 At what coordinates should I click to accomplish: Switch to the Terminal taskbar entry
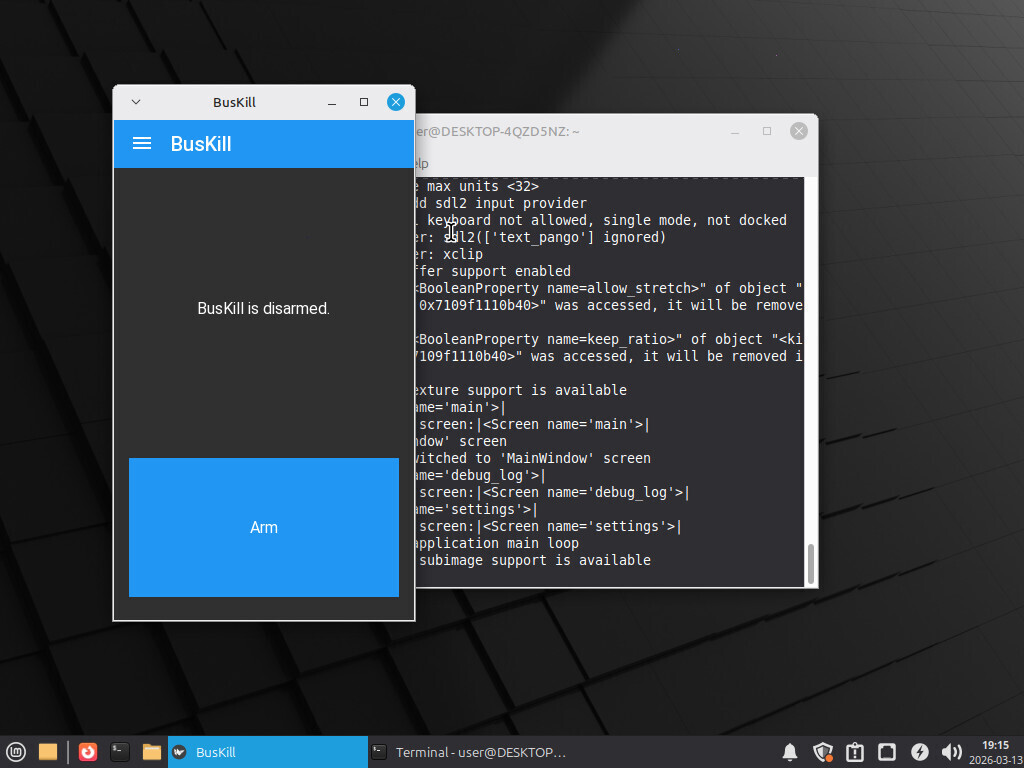468,752
